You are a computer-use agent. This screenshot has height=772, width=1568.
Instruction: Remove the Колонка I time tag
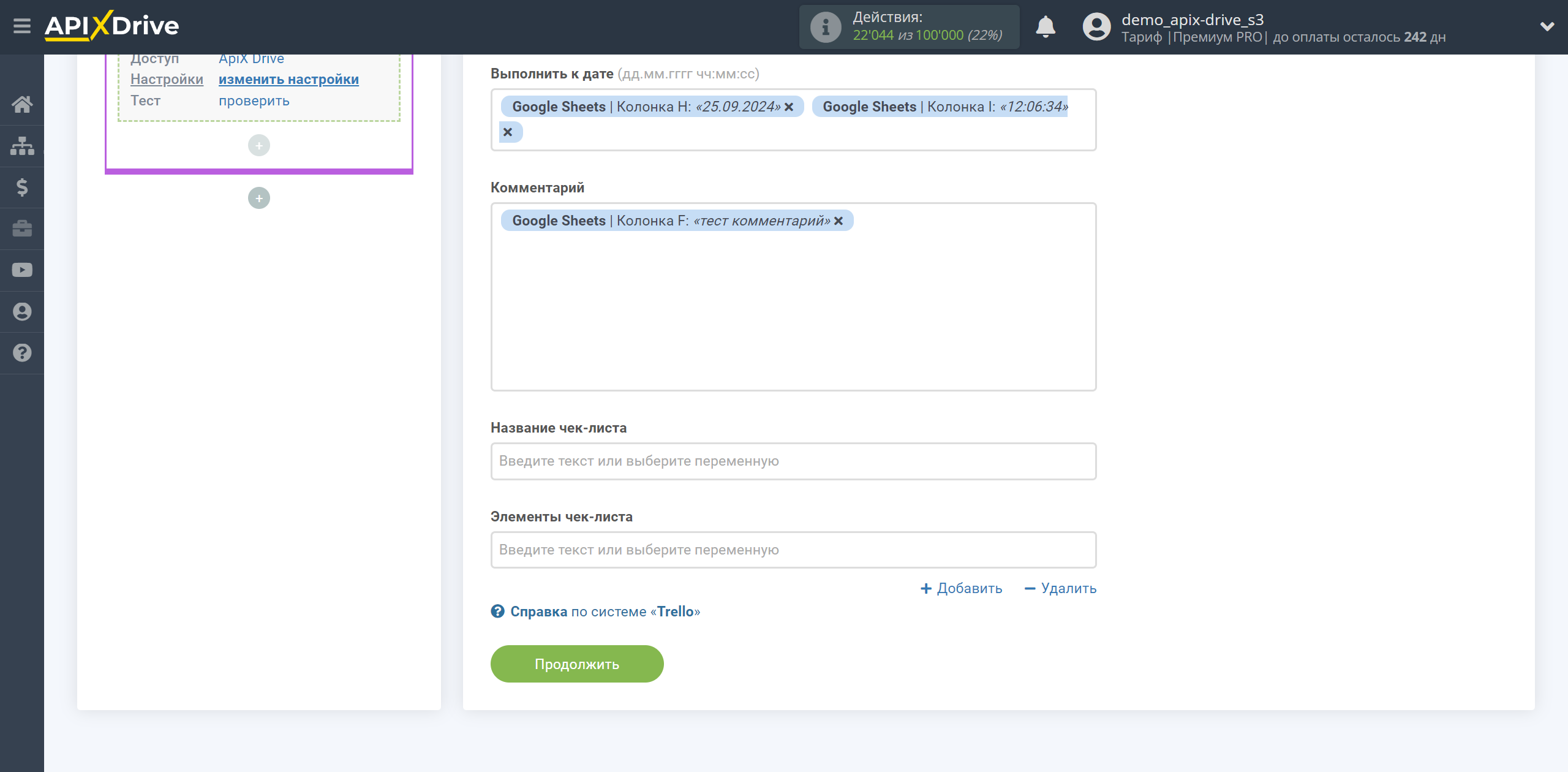click(508, 132)
